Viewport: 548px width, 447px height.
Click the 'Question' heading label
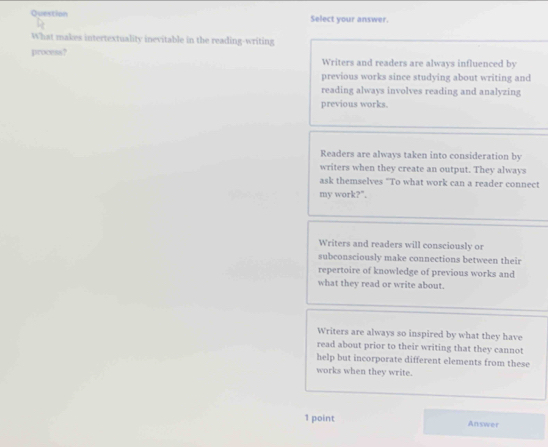pos(49,14)
